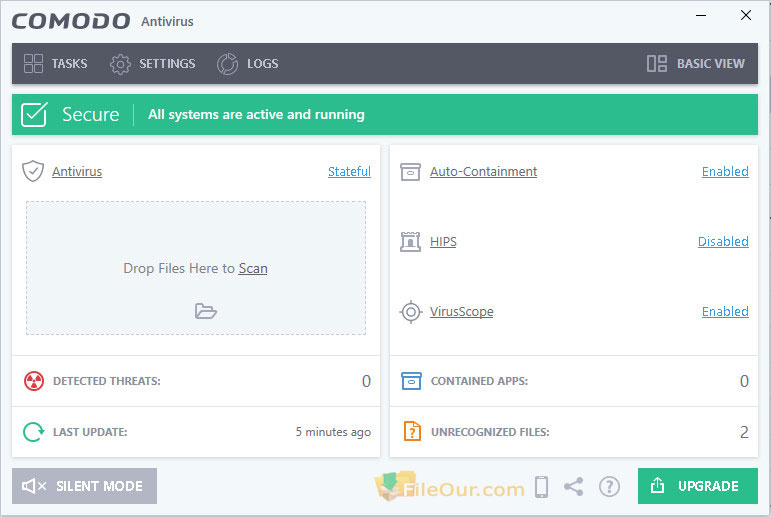This screenshot has height=517, width=771.
Task: Click the Contained Apps box icon
Action: [411, 381]
